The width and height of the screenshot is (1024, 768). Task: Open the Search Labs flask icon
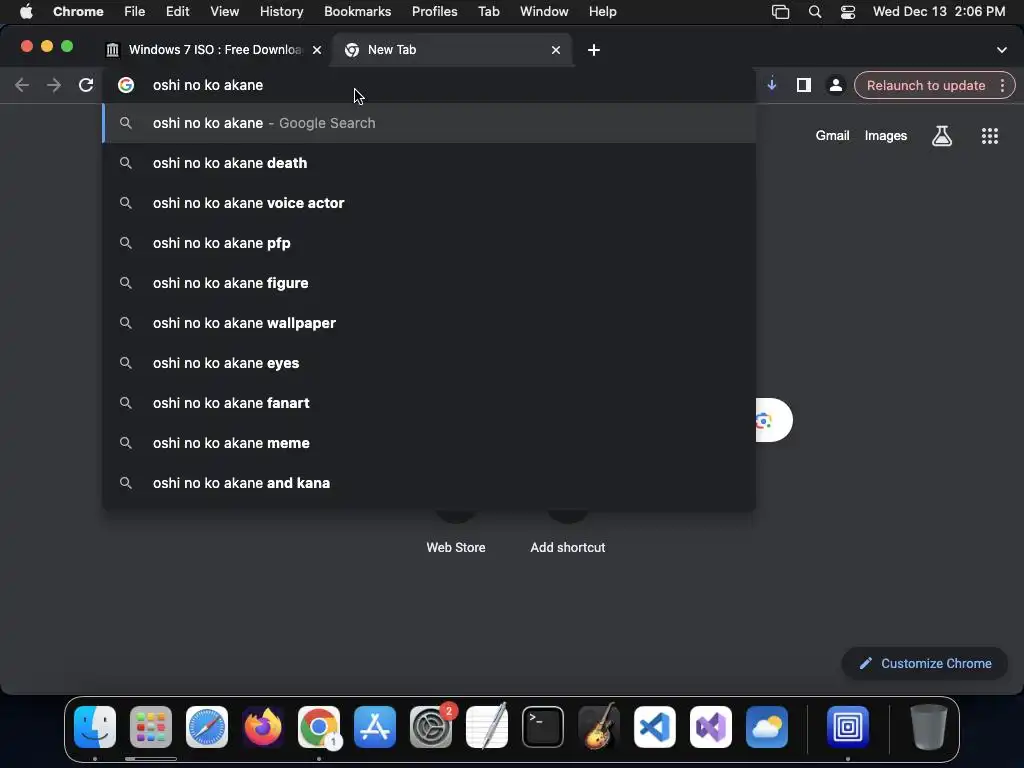942,136
